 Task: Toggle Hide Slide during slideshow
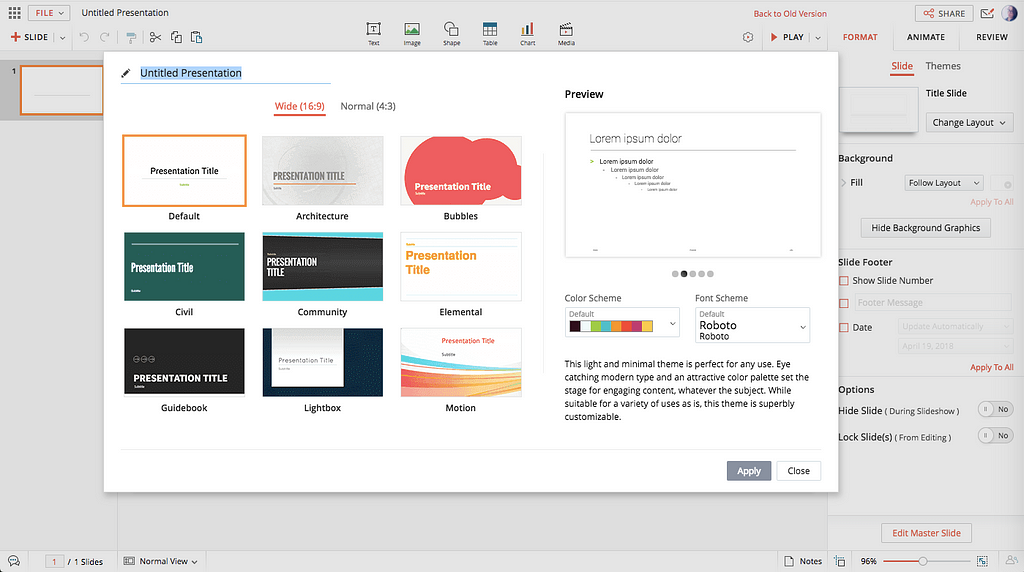pyautogui.click(x=995, y=409)
